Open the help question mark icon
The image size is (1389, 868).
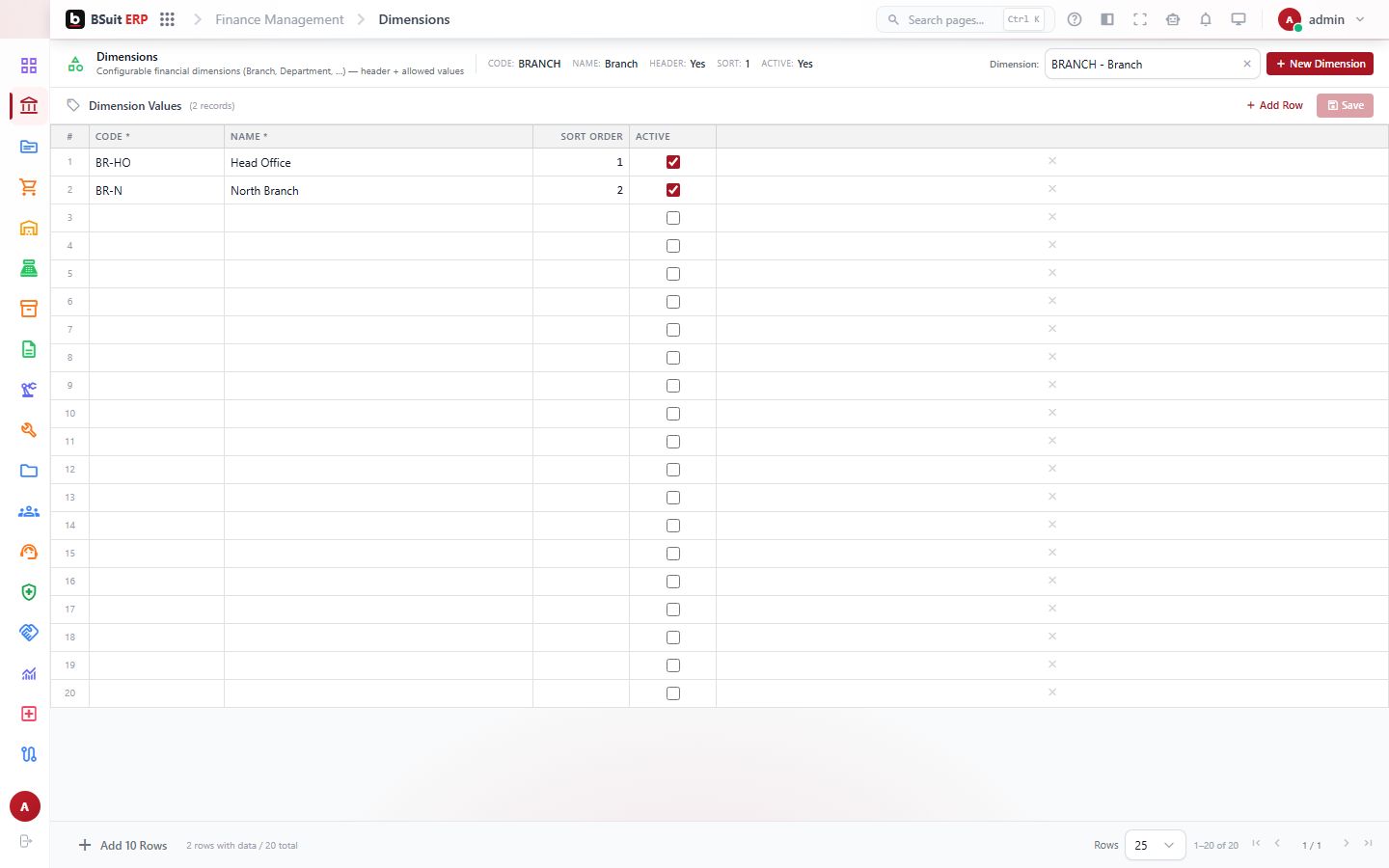point(1075,19)
